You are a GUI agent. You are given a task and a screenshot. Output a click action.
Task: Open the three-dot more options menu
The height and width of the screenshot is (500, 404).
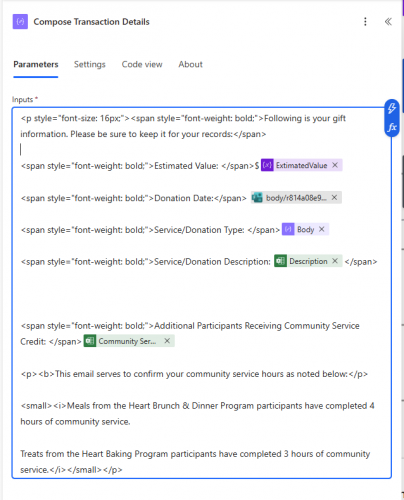coord(365,22)
